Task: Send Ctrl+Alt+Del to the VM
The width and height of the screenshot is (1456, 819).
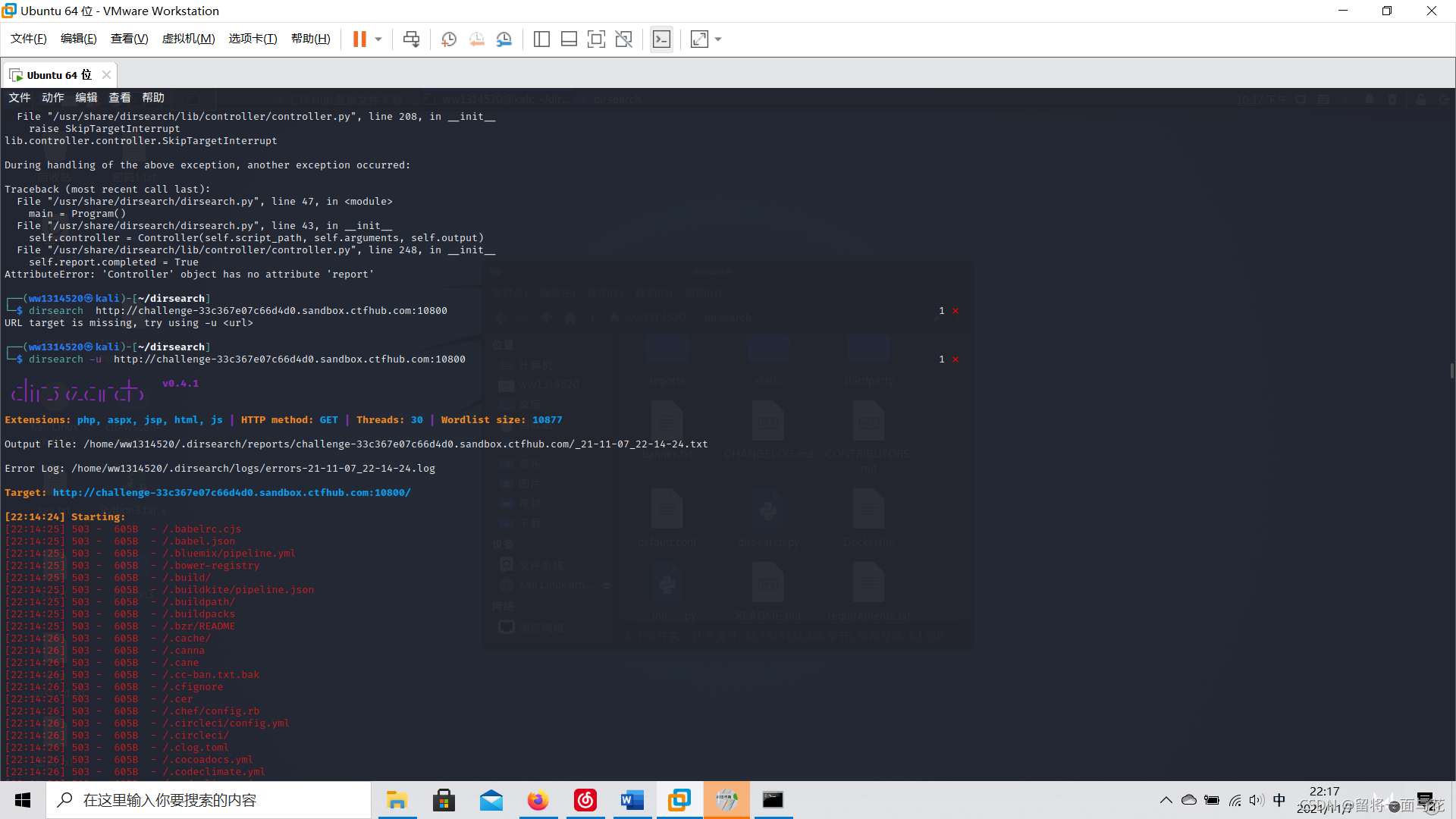Action: pyautogui.click(x=411, y=39)
